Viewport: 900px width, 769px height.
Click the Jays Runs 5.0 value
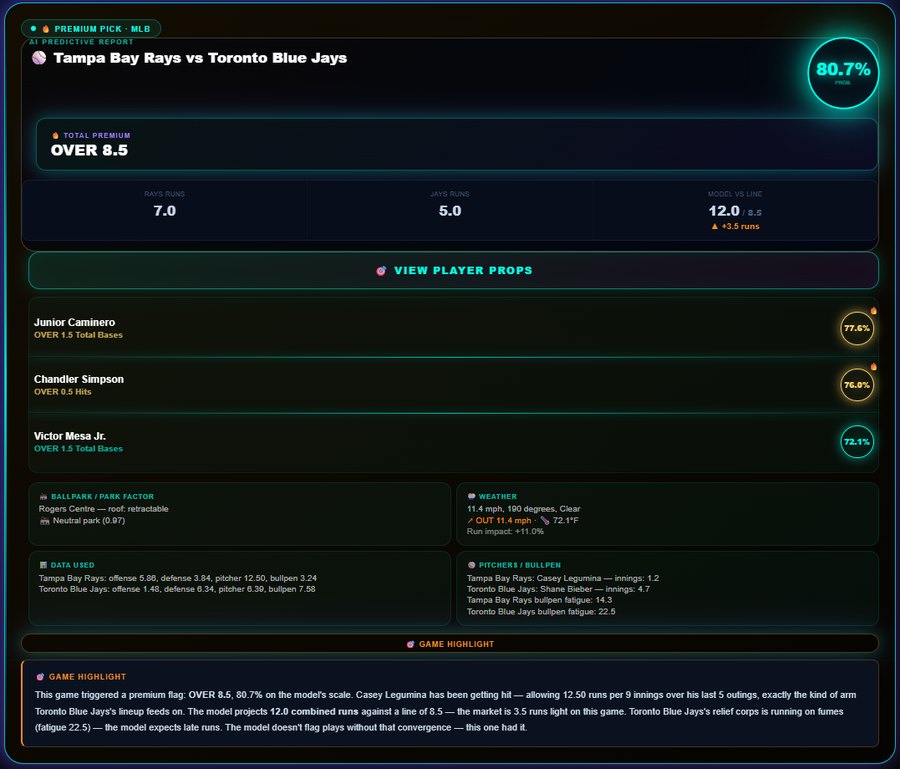click(450, 211)
